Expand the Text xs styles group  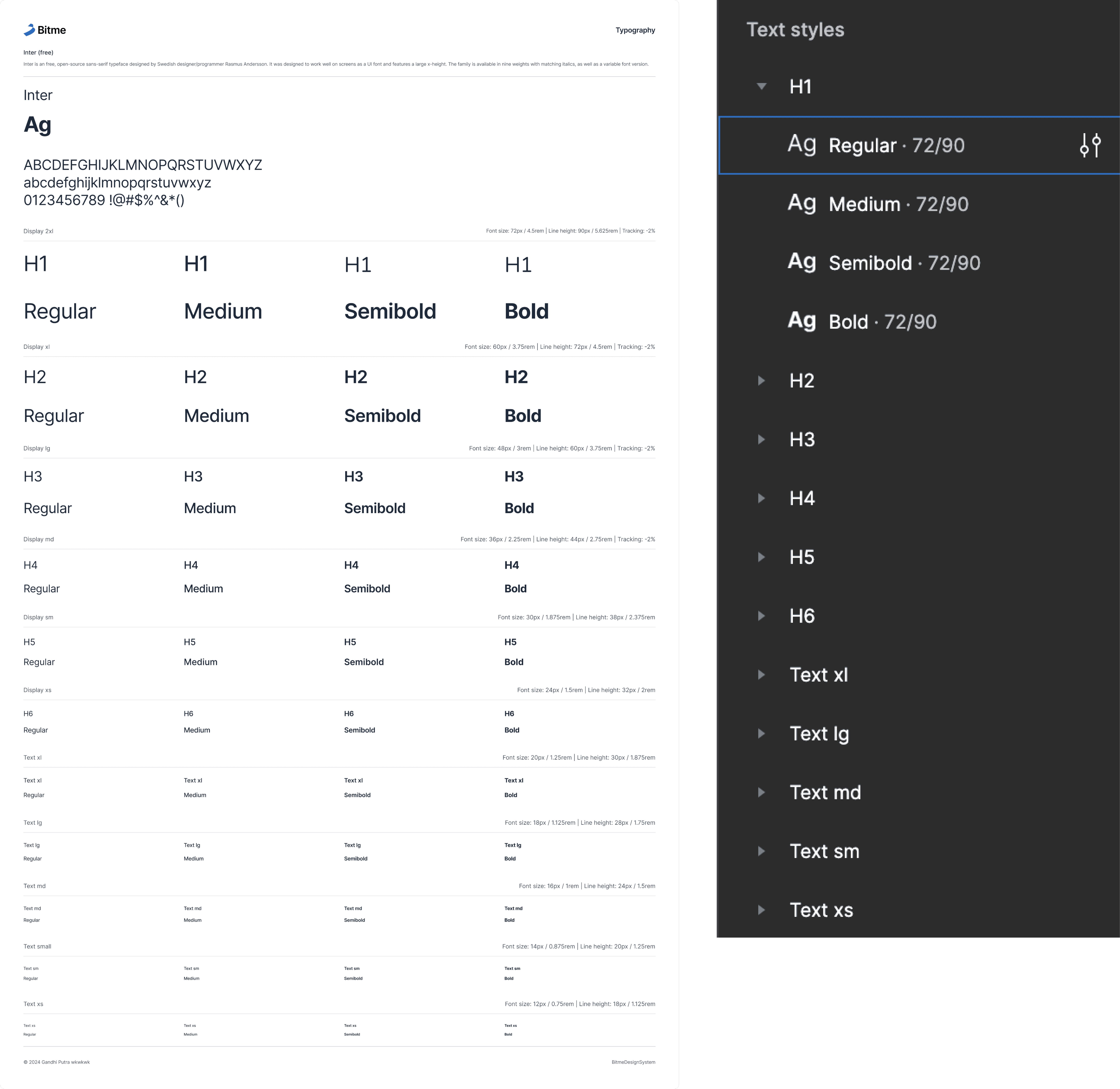(761, 910)
